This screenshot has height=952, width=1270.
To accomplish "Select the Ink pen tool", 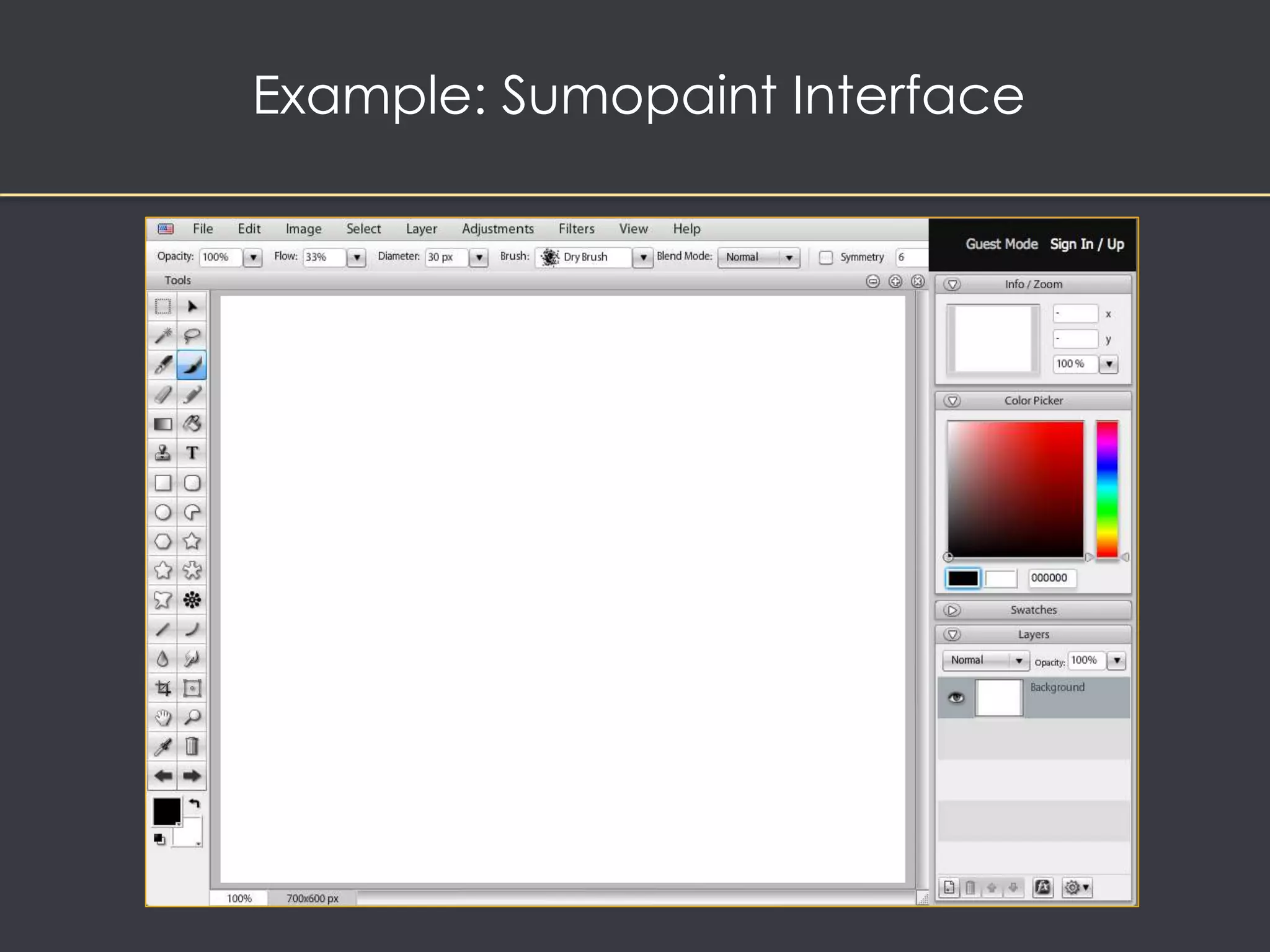I will (x=162, y=365).
